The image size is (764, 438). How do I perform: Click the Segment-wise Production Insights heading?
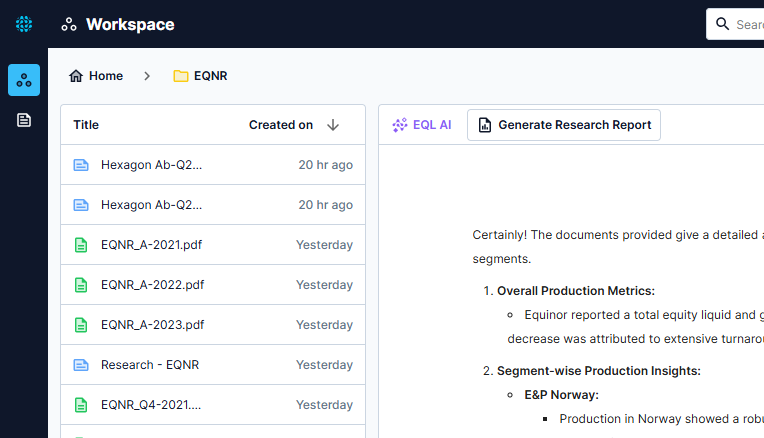click(599, 371)
